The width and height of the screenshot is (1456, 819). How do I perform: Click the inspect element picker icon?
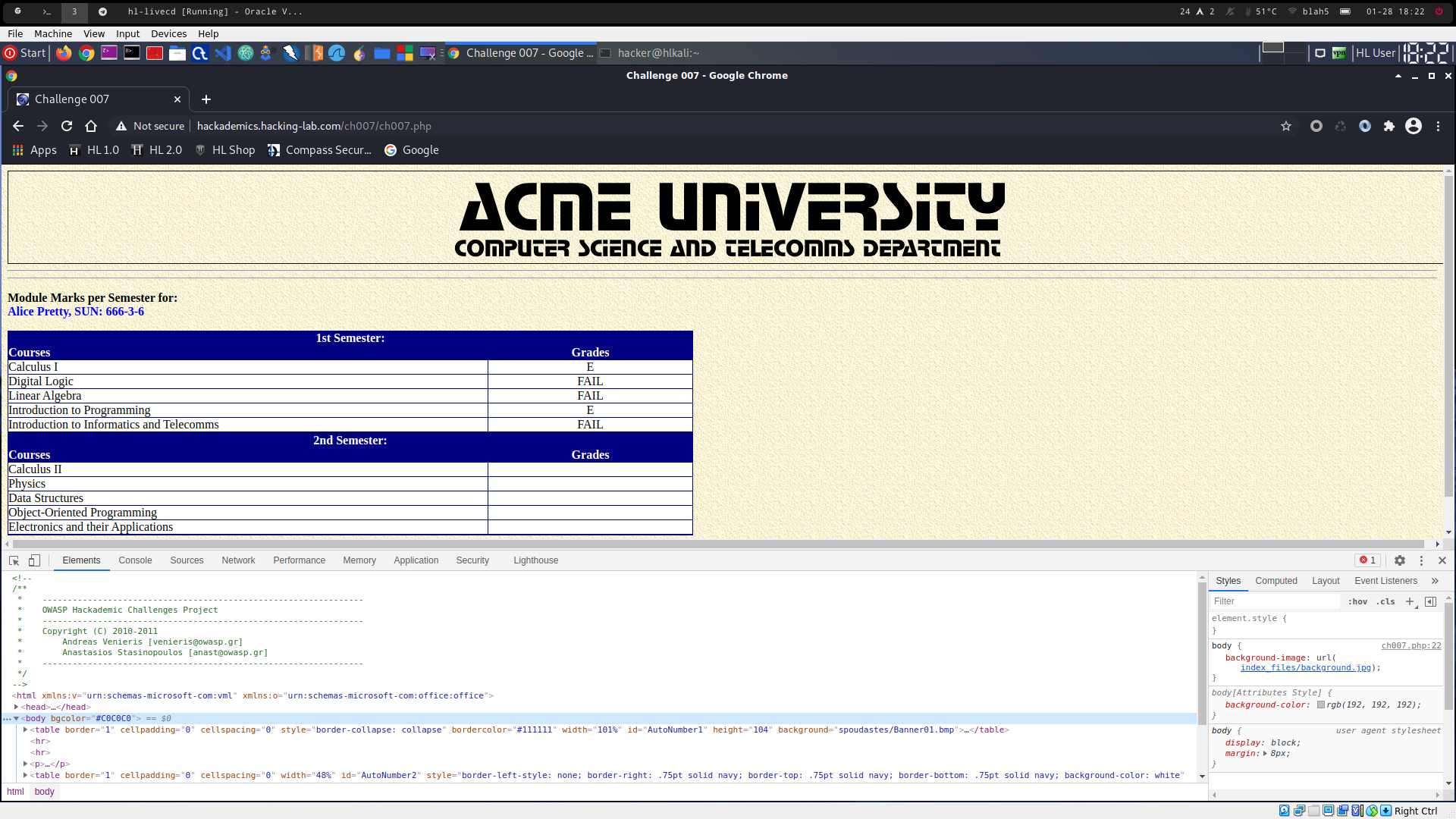pyautogui.click(x=14, y=560)
